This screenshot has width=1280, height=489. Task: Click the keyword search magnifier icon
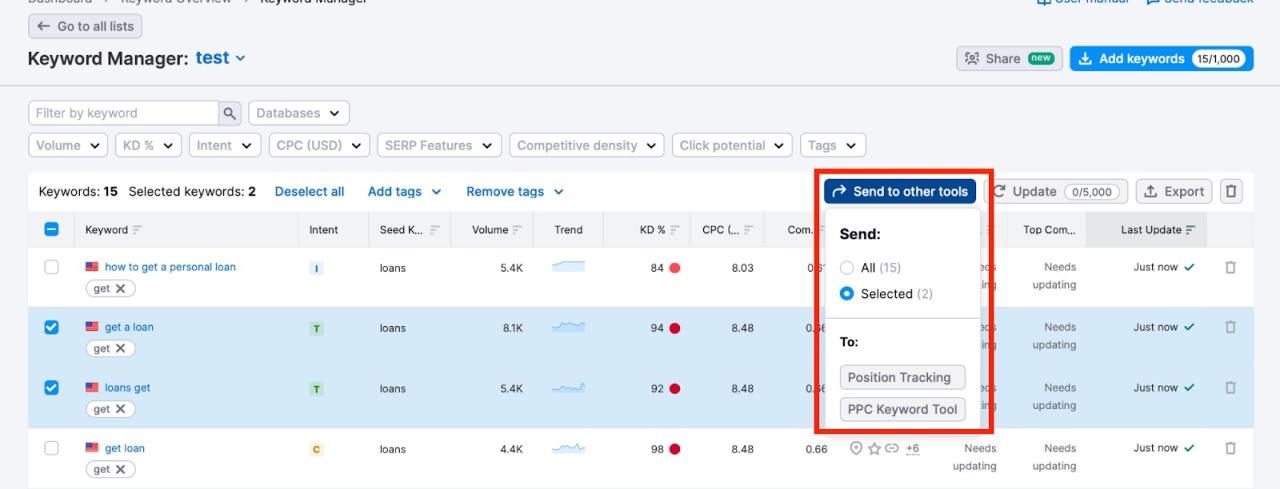click(230, 113)
